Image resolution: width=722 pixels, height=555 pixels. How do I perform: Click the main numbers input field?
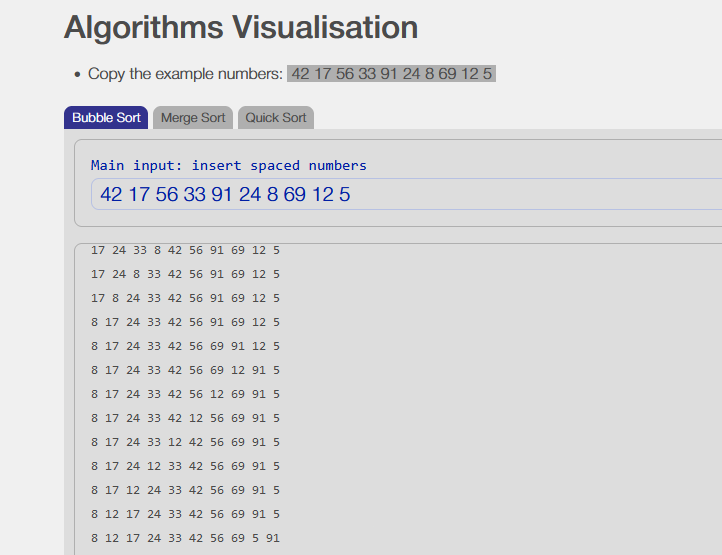(x=400, y=194)
